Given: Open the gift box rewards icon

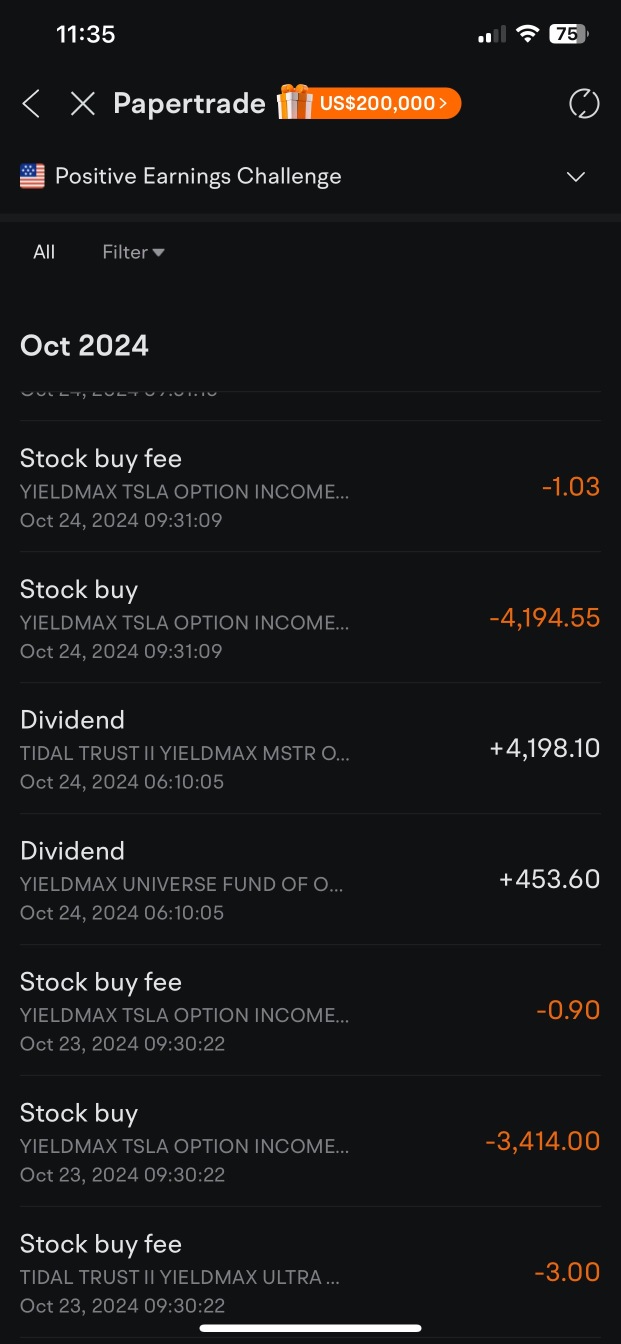Looking at the screenshot, I should pos(291,101).
